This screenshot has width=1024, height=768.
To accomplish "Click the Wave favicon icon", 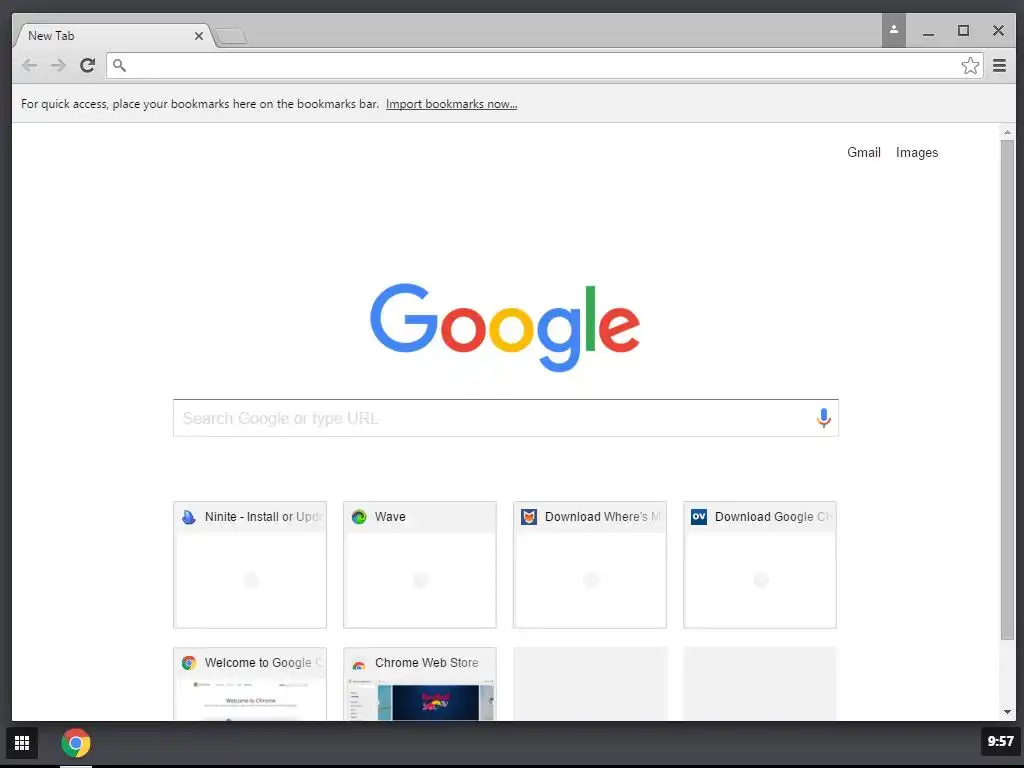I will pos(359,517).
